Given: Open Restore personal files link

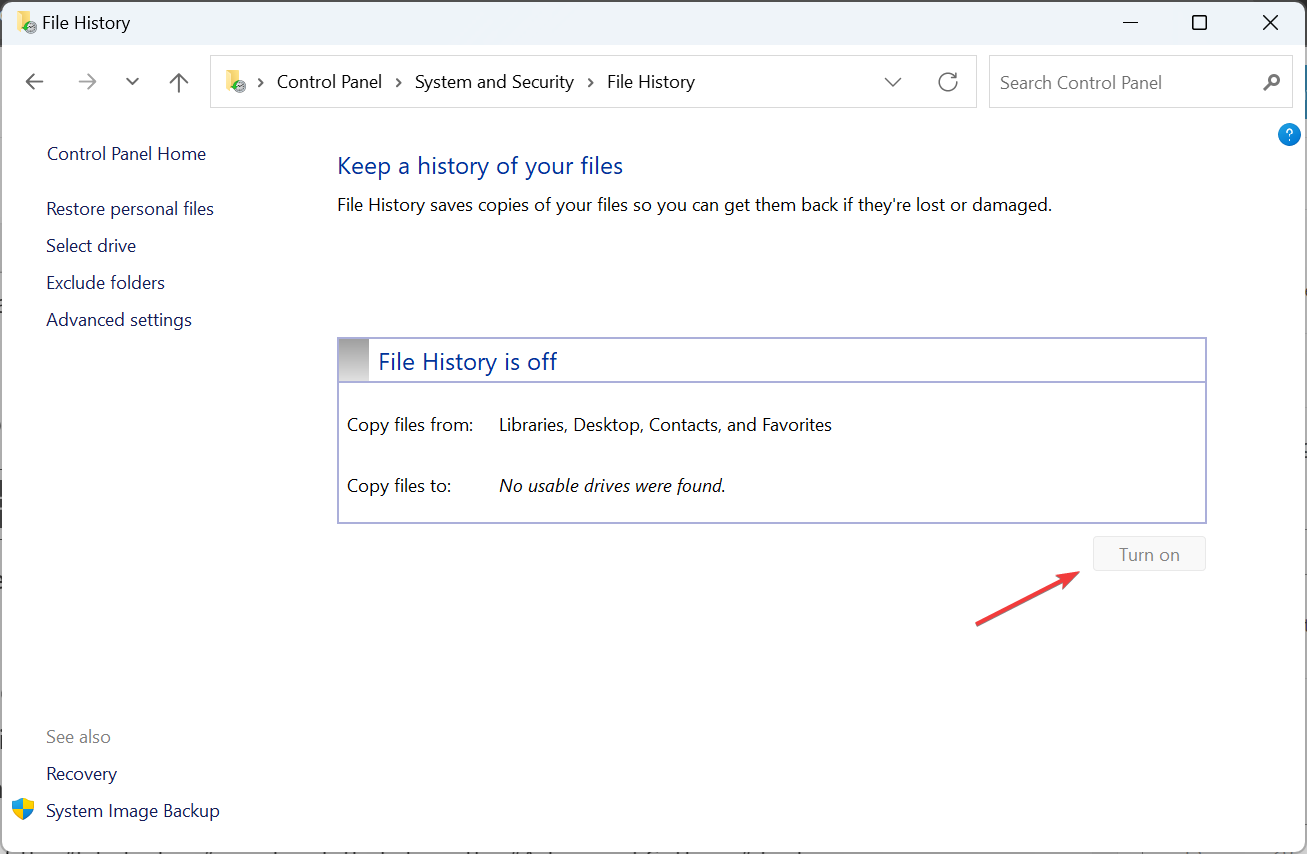Looking at the screenshot, I should tap(130, 209).
